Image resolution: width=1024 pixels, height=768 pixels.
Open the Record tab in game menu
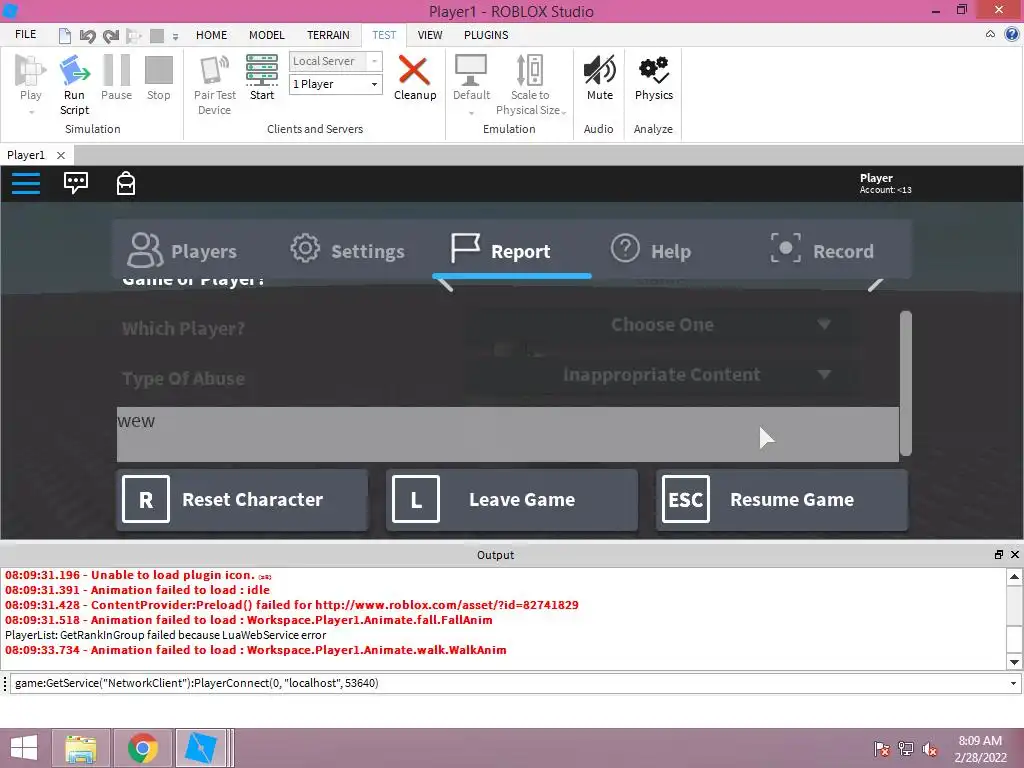[x=822, y=250]
